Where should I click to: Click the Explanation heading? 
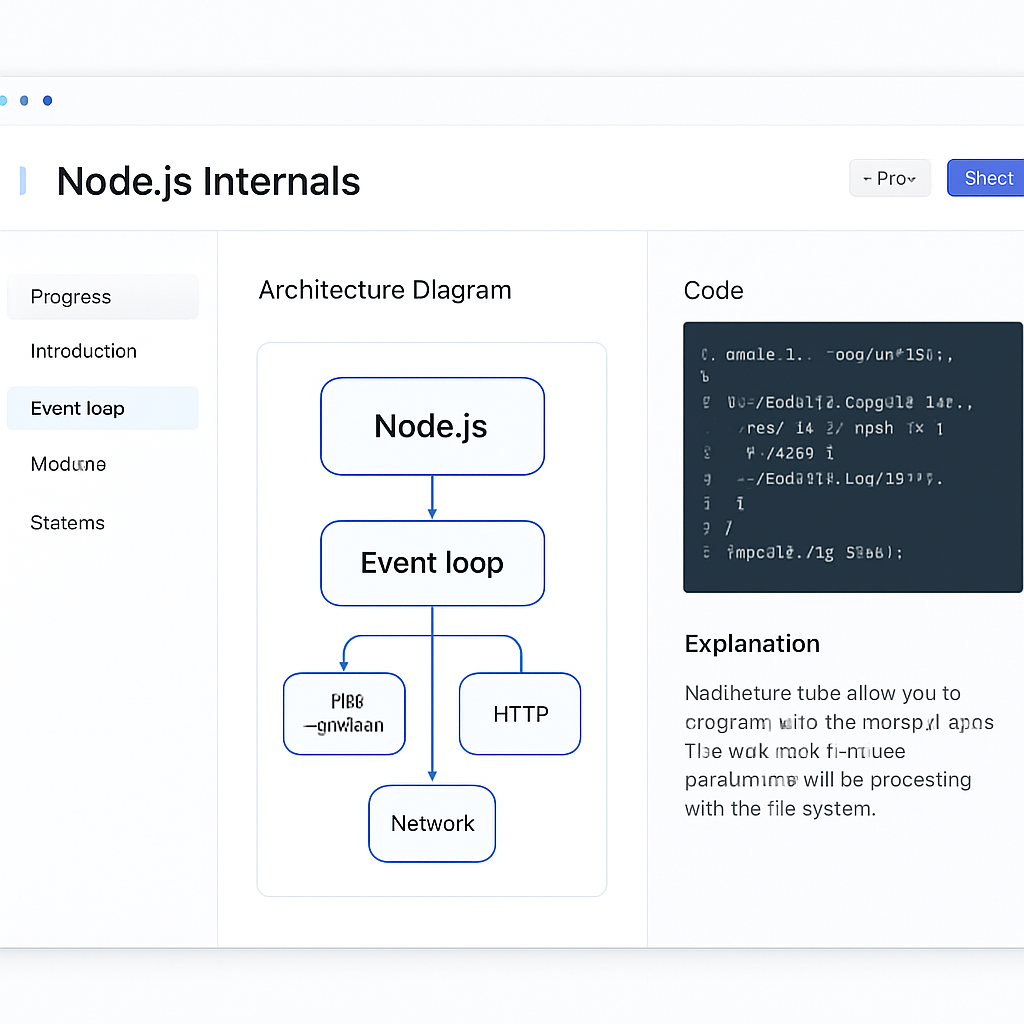(x=752, y=644)
